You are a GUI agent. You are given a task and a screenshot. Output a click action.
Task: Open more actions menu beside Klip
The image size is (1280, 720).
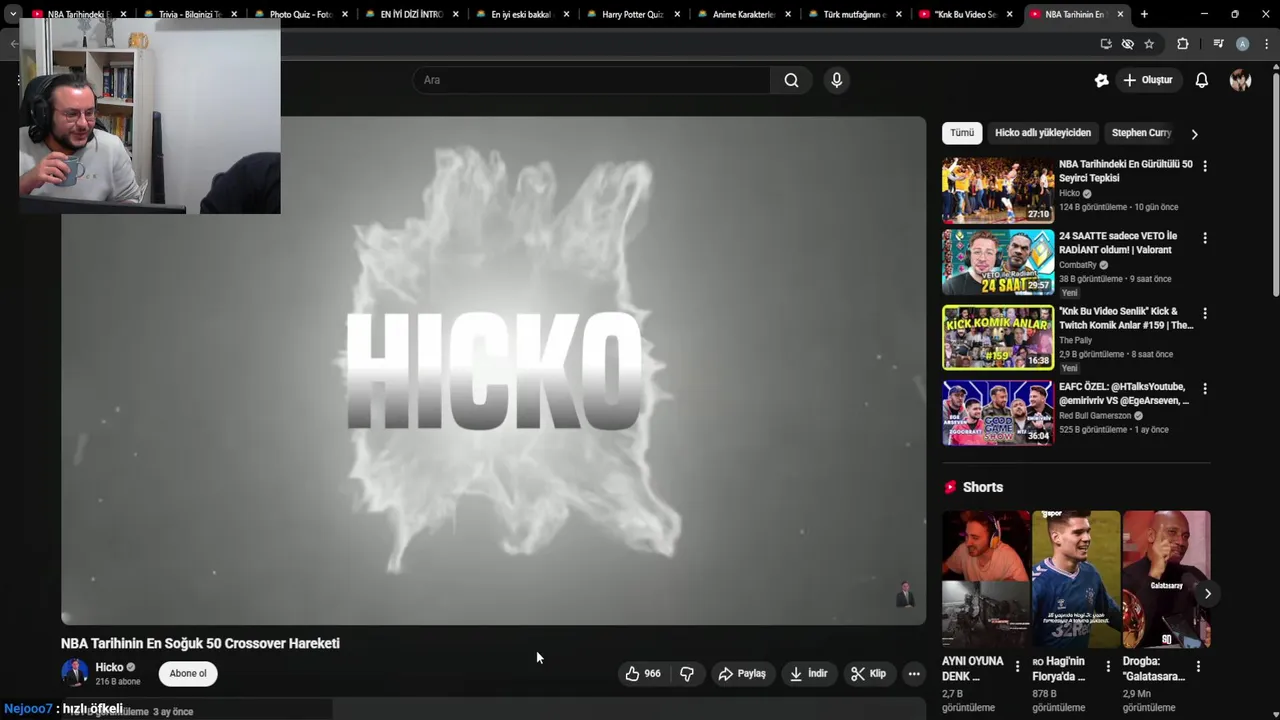[x=914, y=674]
